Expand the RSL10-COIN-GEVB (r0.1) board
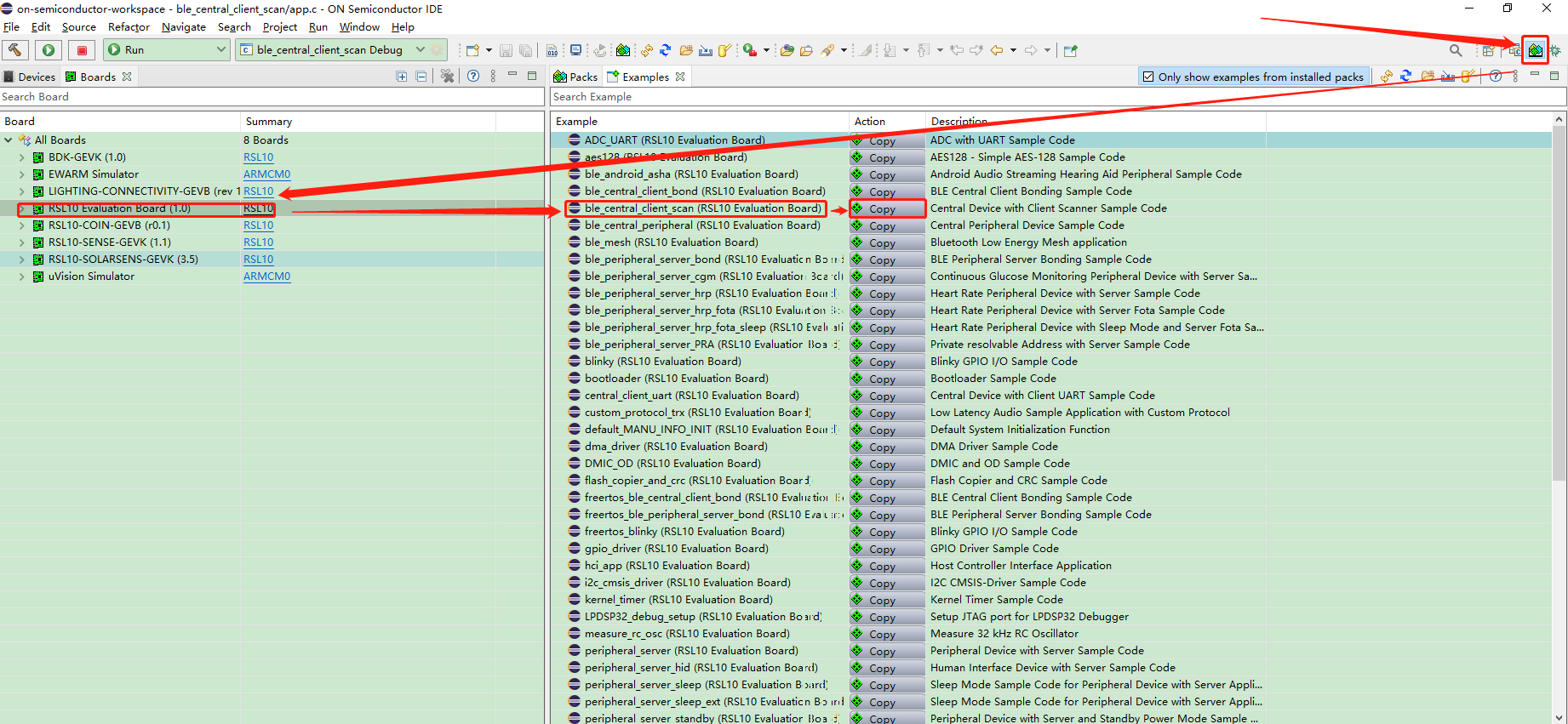The width and height of the screenshot is (1568, 724). (22, 225)
